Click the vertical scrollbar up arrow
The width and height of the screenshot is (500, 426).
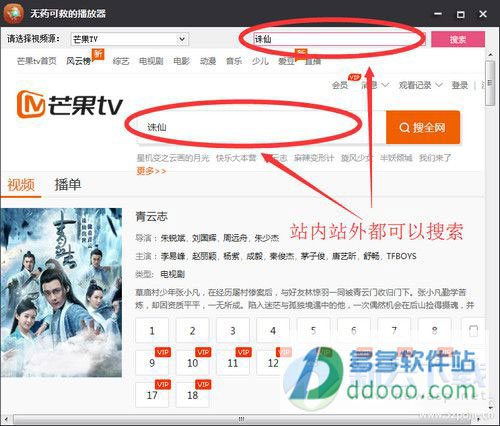[490, 54]
